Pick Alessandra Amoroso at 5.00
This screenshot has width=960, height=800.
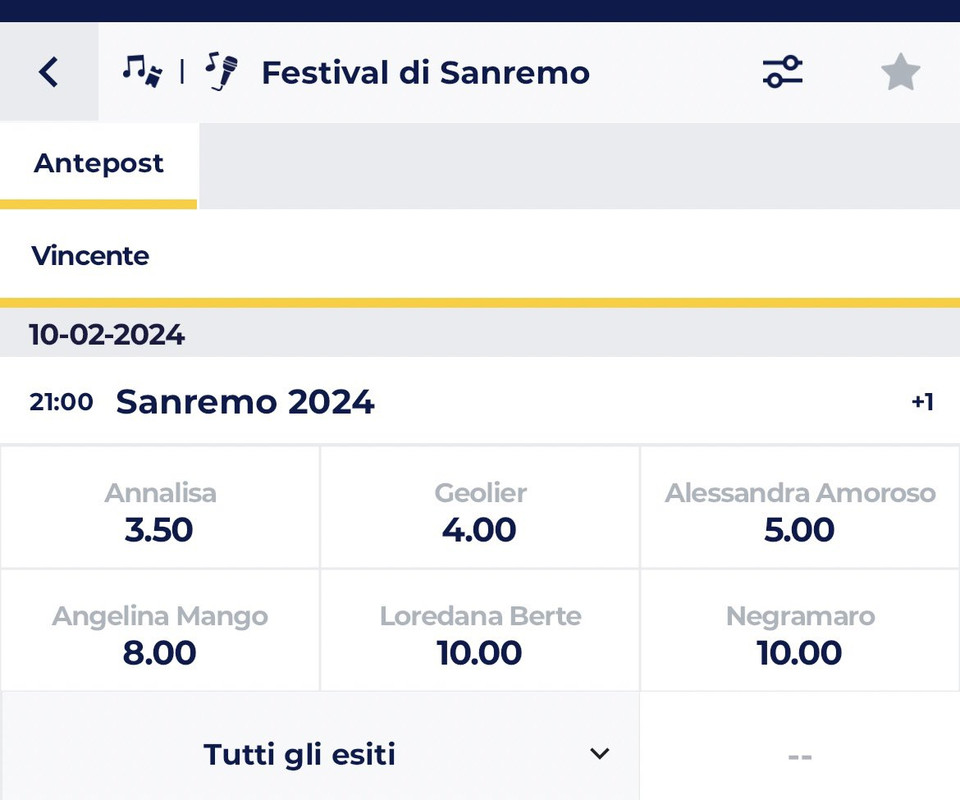(x=800, y=508)
